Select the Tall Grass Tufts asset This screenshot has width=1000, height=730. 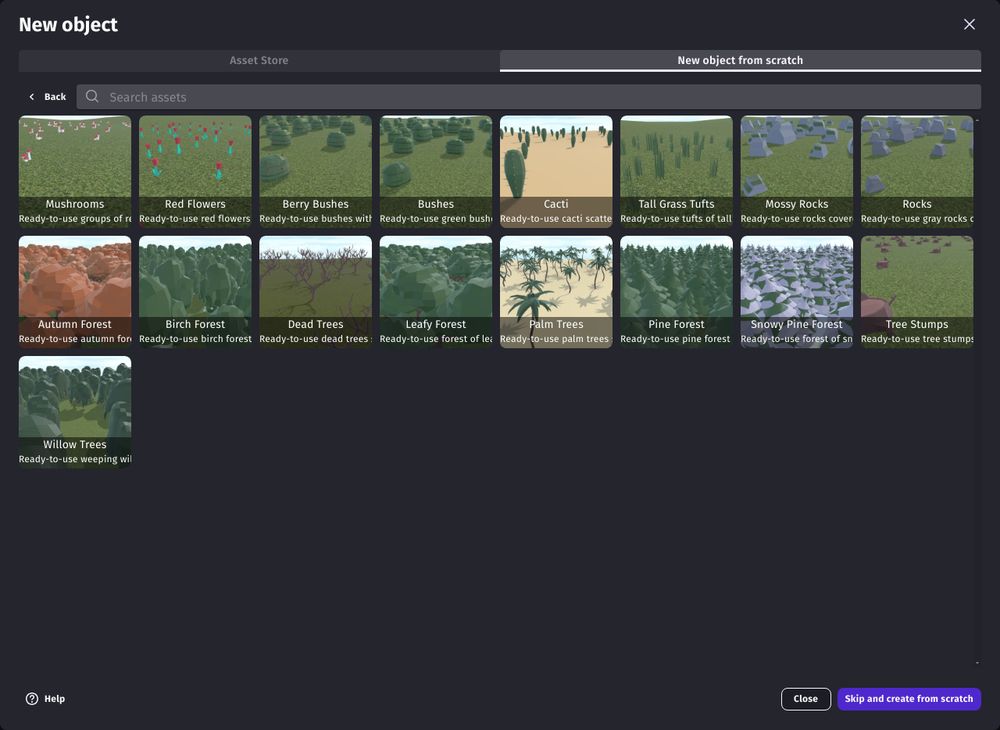click(677, 172)
